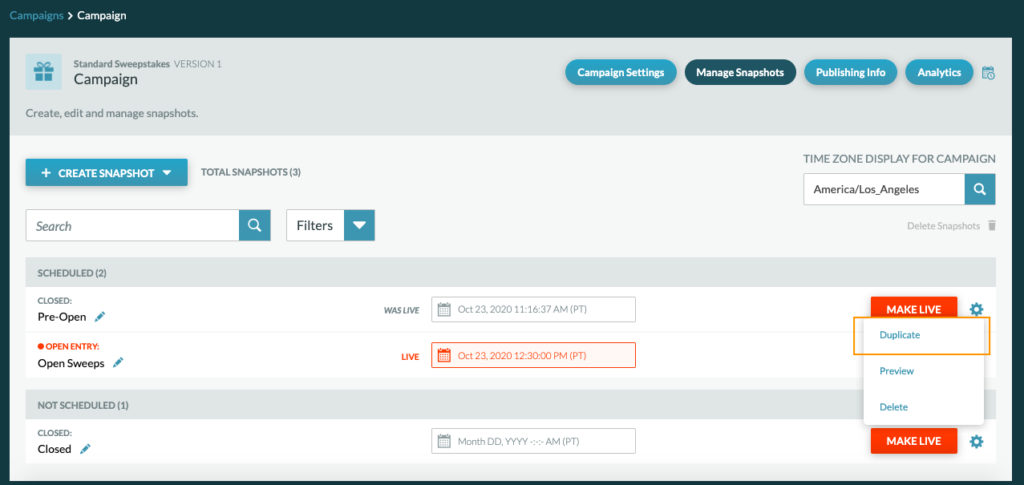This screenshot has width=1024, height=485.
Task: Click the Delete Snapshots trash icon
Action: point(992,226)
